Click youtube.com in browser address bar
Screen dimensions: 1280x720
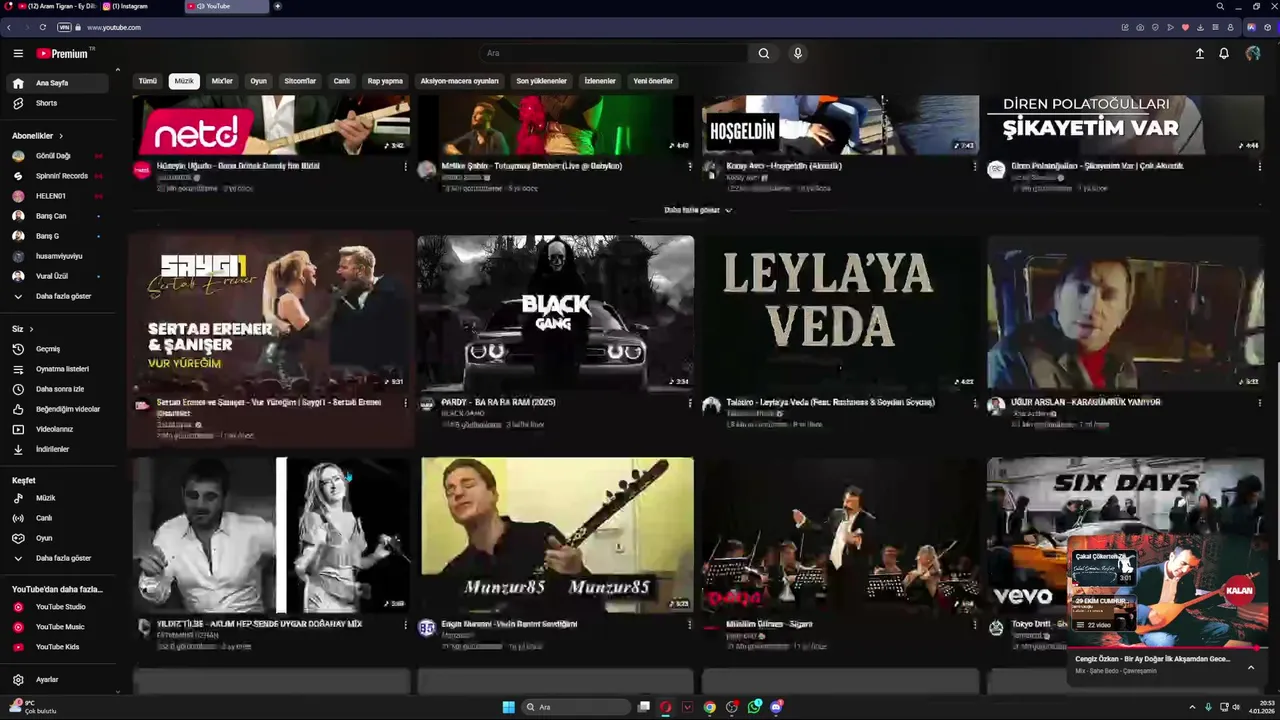(x=114, y=27)
